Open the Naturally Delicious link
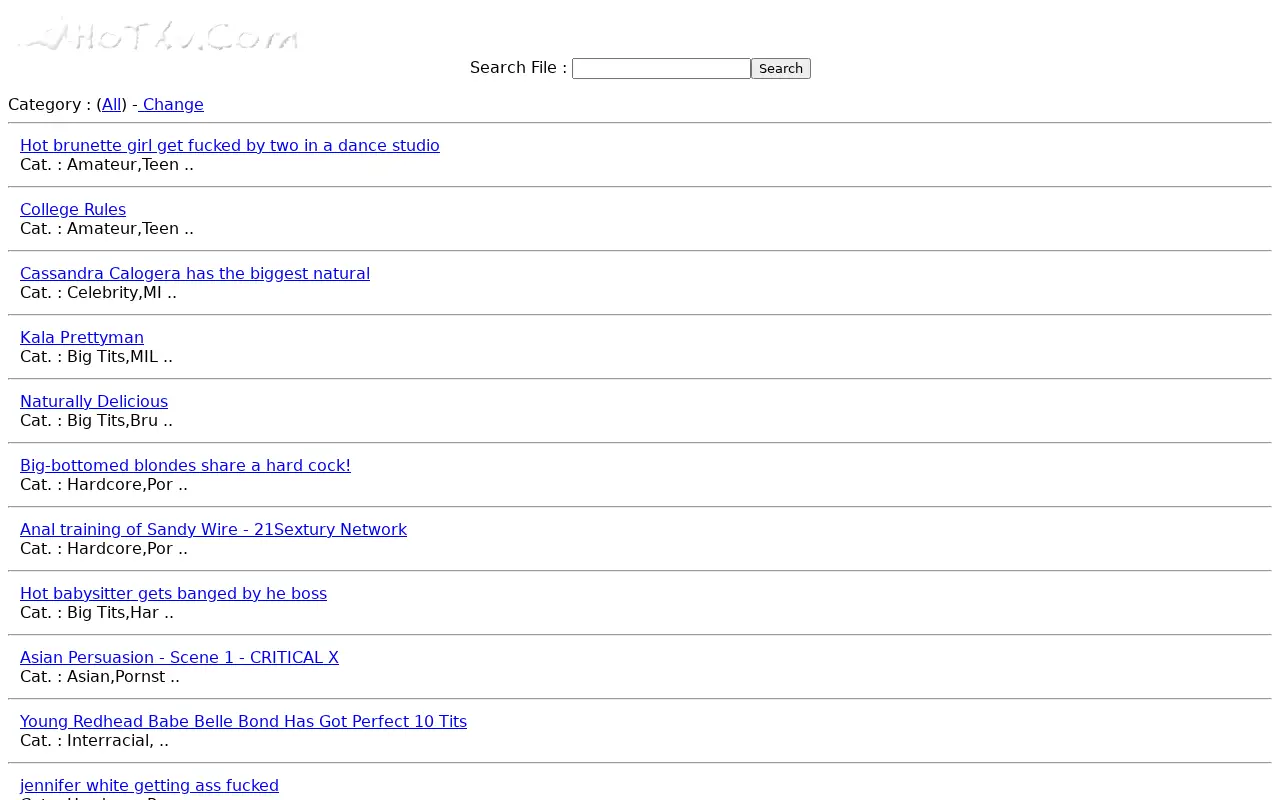Viewport: 1280px width, 800px height. (x=94, y=401)
